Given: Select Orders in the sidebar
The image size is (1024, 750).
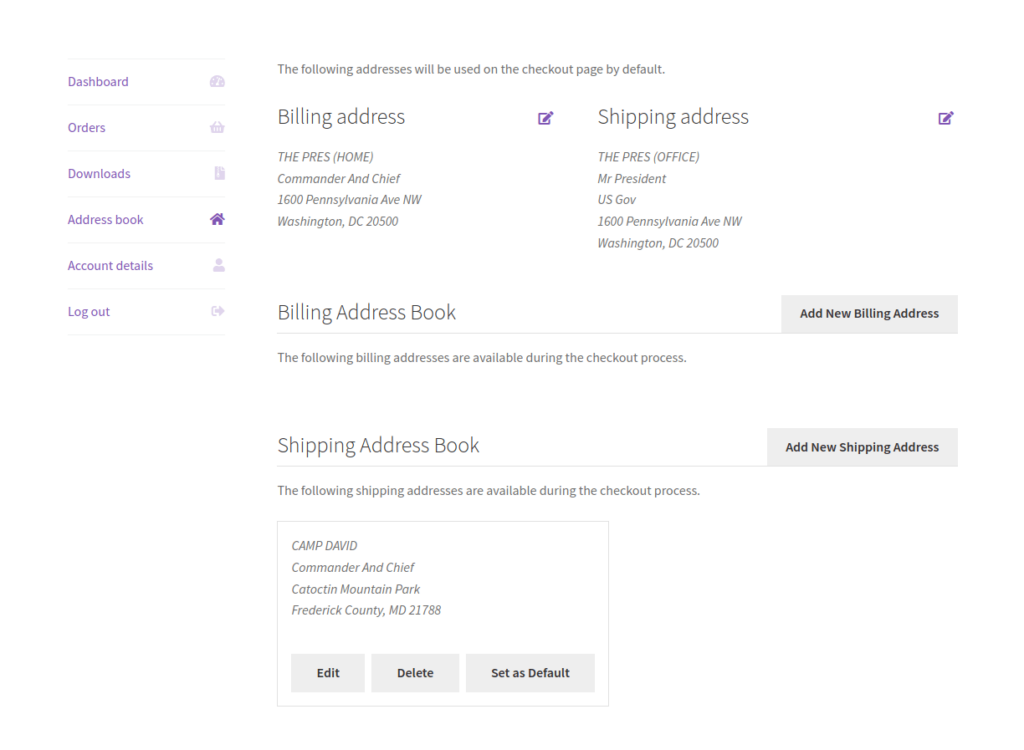Looking at the screenshot, I should click(x=86, y=127).
